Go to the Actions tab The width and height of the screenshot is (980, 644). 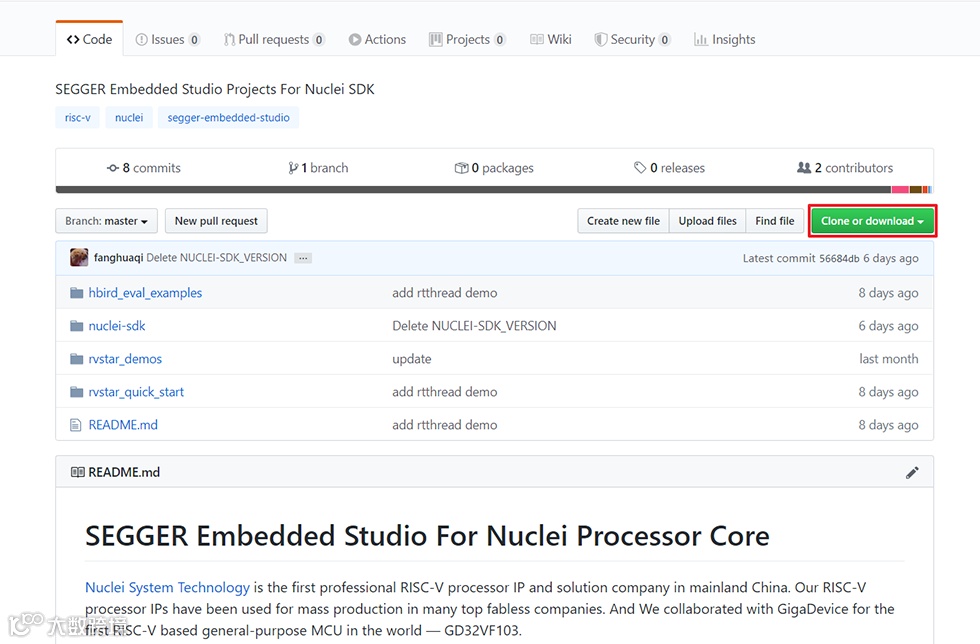point(378,39)
